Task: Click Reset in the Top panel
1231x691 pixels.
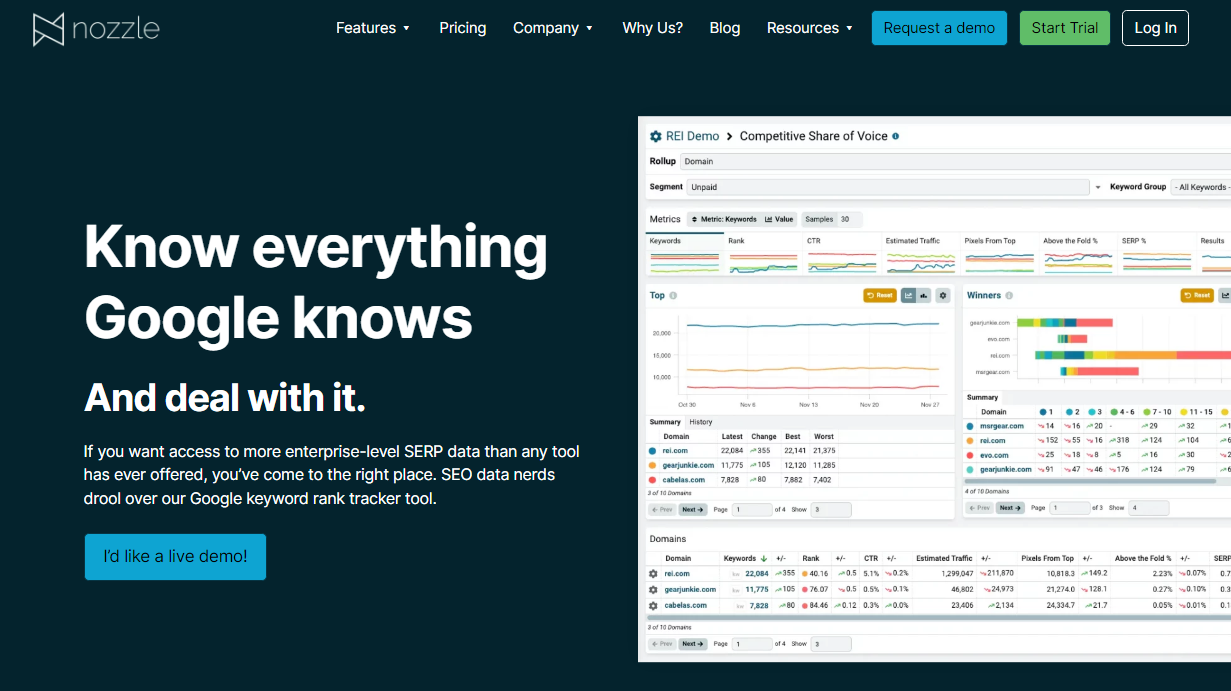Action: [880, 295]
